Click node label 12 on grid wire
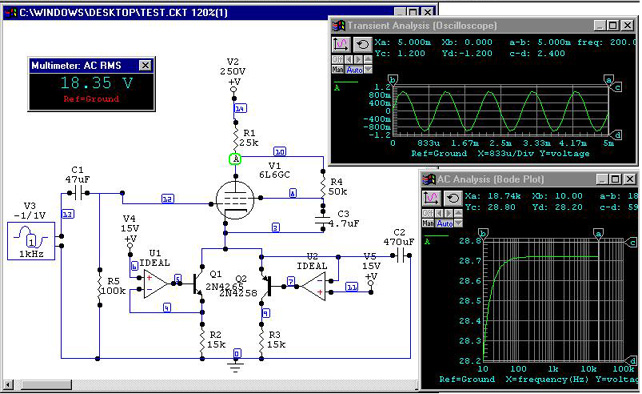The width and height of the screenshot is (642, 394). point(167,199)
